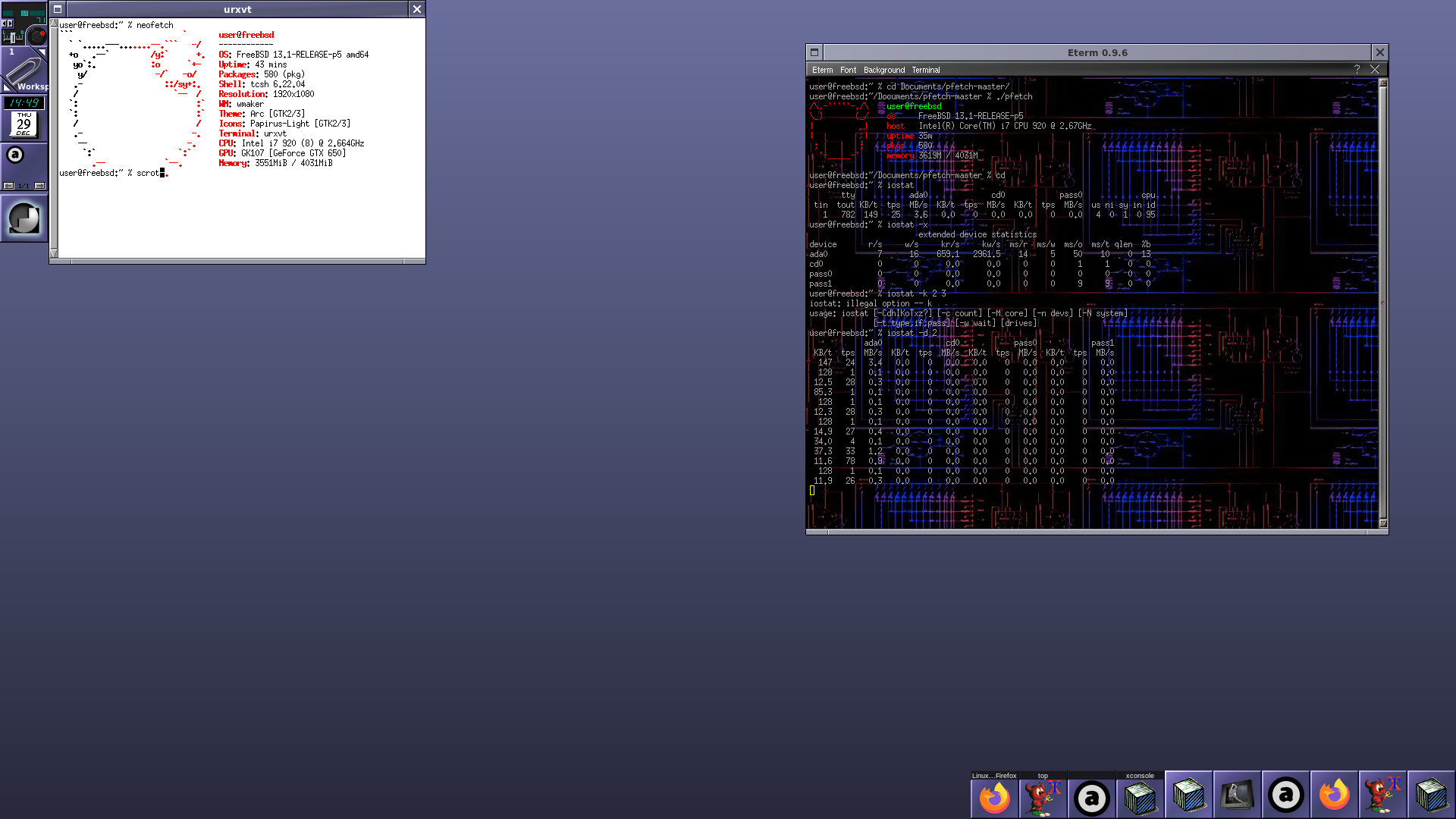This screenshot has width=1456, height=819.
Task: Click the Eterm 0.9.6 title text
Action: 1097,52
